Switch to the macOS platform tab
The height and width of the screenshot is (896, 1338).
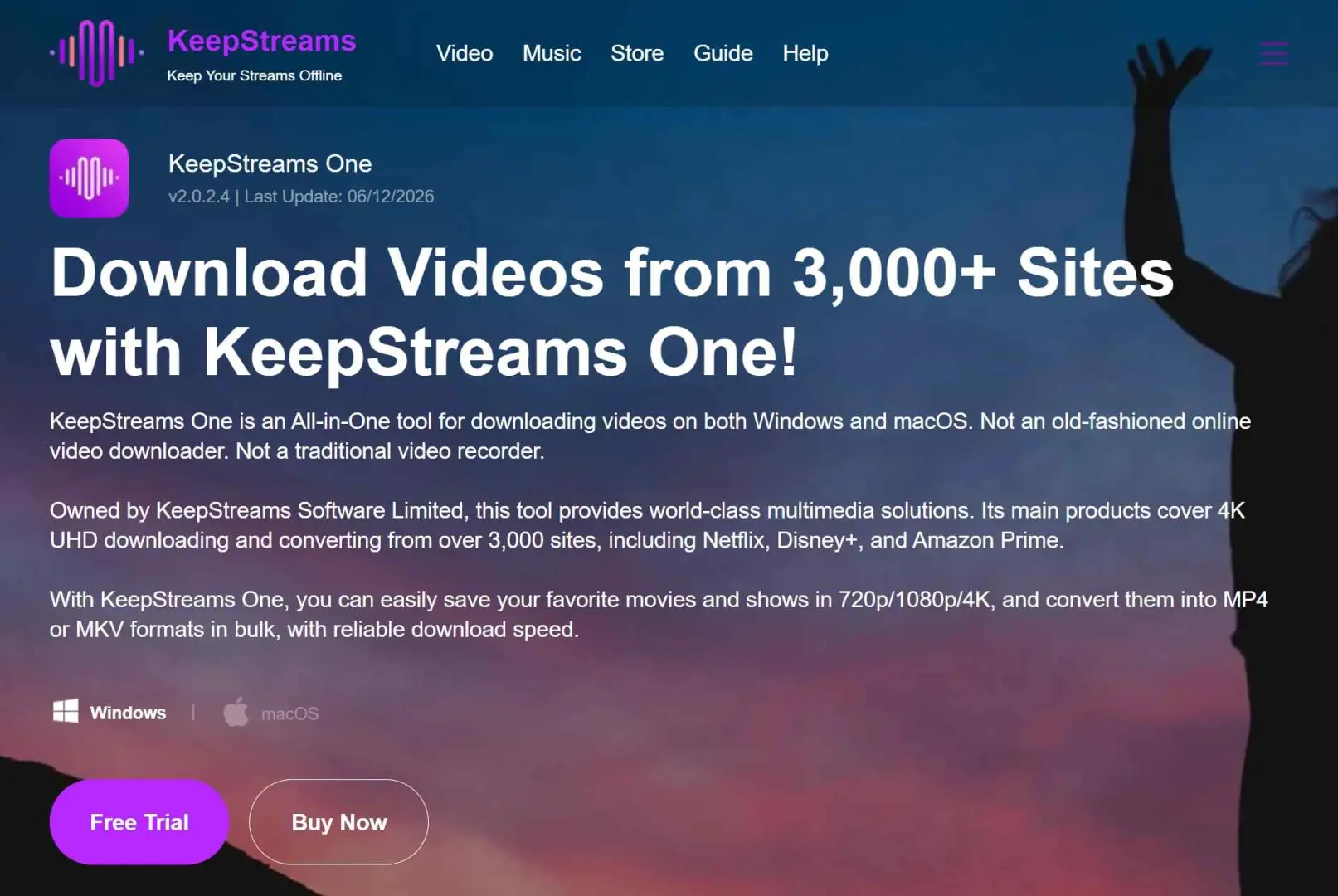coord(271,713)
